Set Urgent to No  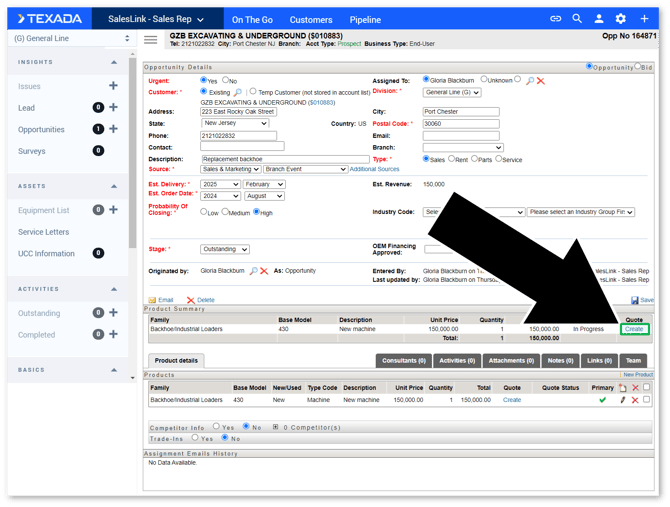pos(227,80)
